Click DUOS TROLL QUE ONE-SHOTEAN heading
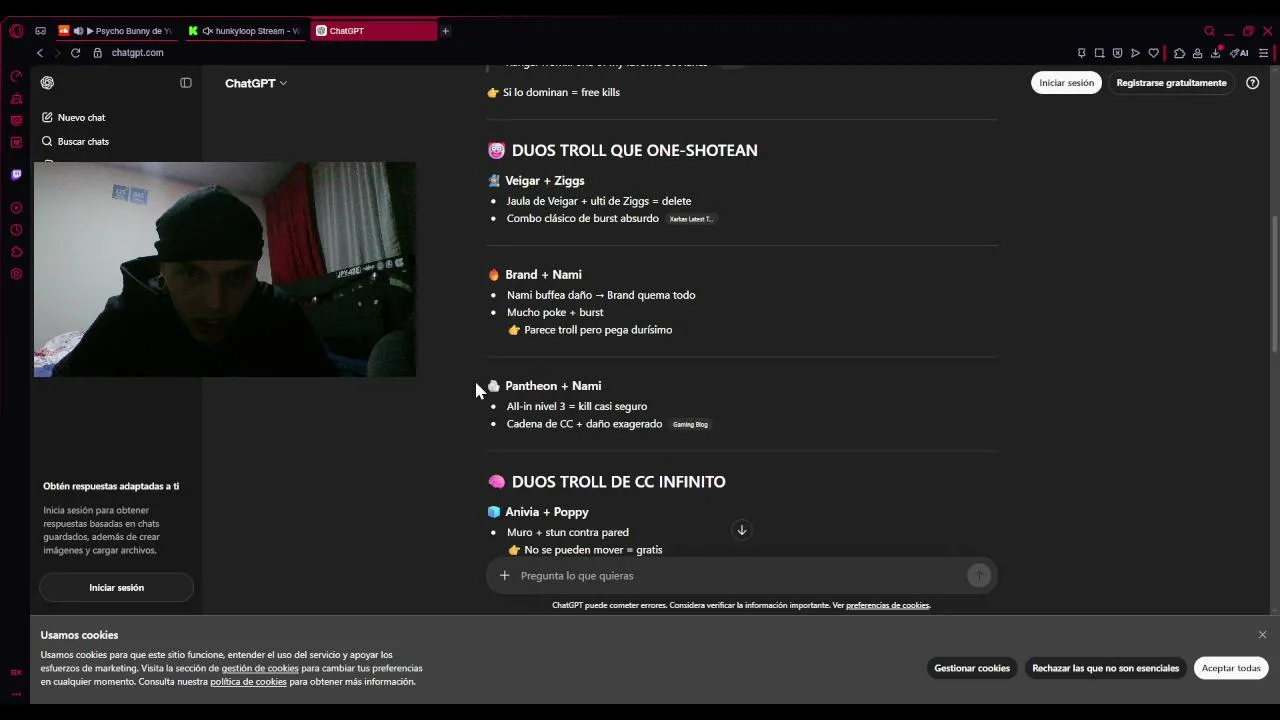 click(x=634, y=151)
